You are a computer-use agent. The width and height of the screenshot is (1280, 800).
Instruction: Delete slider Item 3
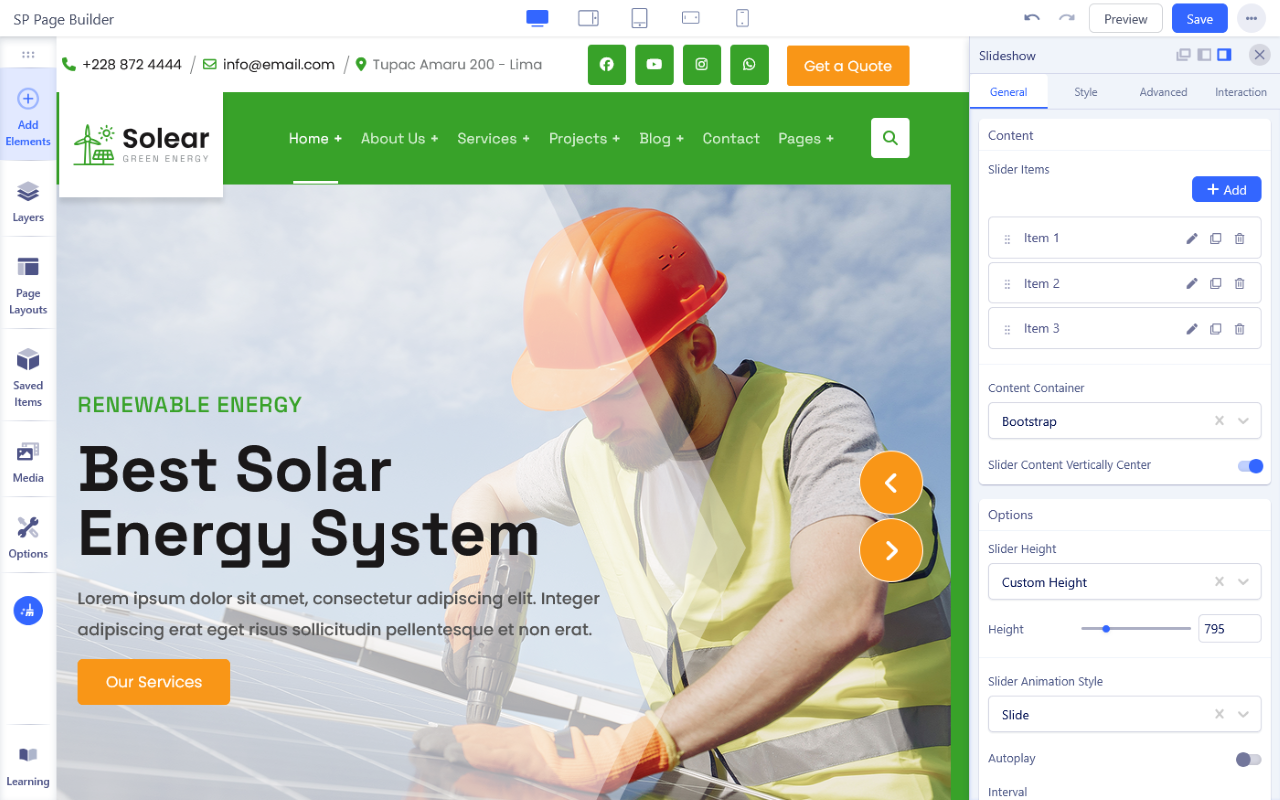pyautogui.click(x=1239, y=329)
